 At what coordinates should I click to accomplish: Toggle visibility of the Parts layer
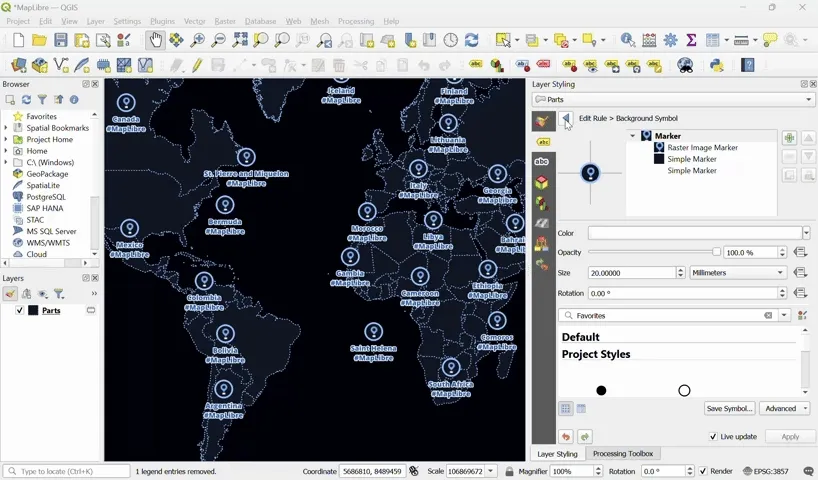click(x=19, y=310)
